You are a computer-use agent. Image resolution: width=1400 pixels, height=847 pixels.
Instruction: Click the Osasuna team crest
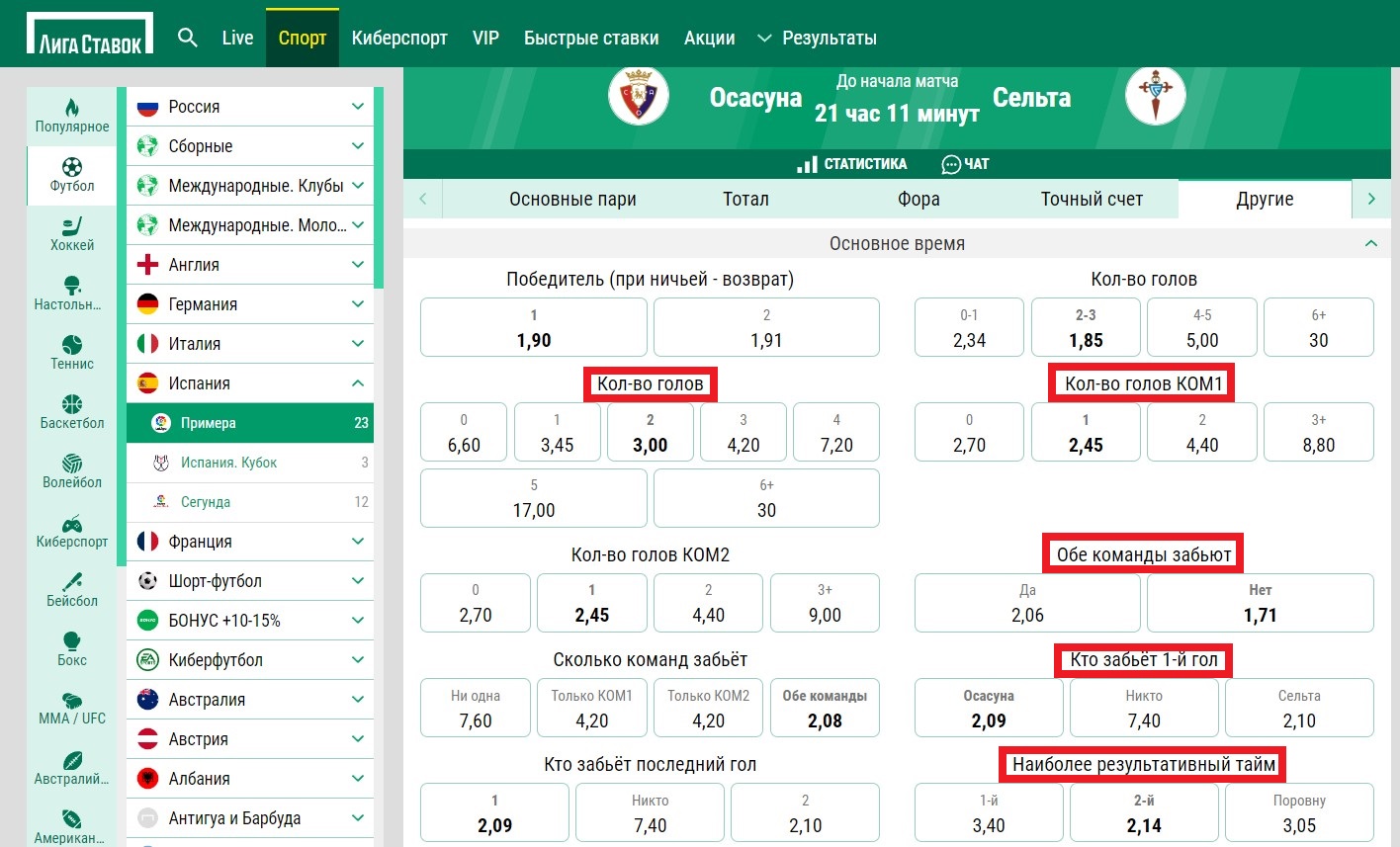(638, 96)
